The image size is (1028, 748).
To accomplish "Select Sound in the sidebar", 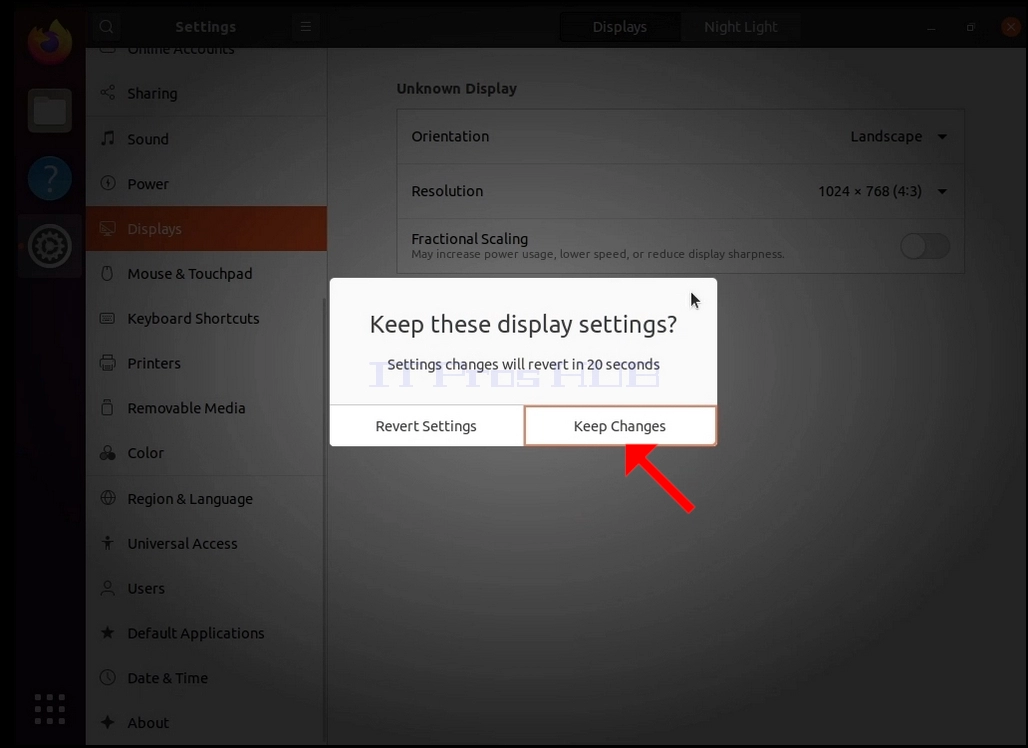I will (206, 139).
